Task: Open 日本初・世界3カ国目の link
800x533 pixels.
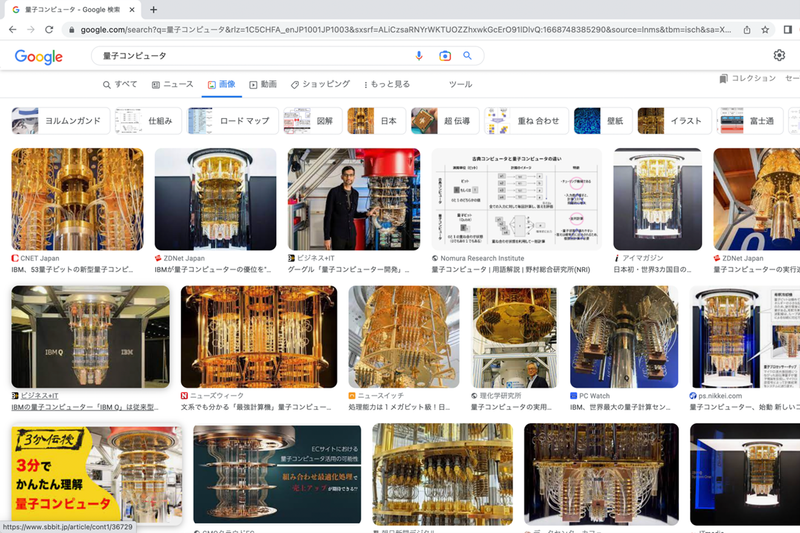Action: (x=653, y=269)
